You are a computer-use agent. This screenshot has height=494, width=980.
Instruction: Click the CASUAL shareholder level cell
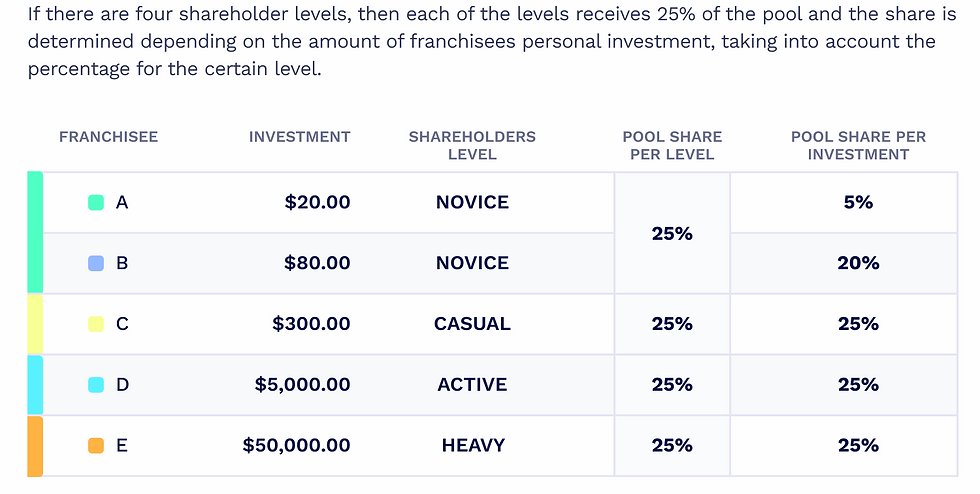pyautogui.click(x=472, y=324)
